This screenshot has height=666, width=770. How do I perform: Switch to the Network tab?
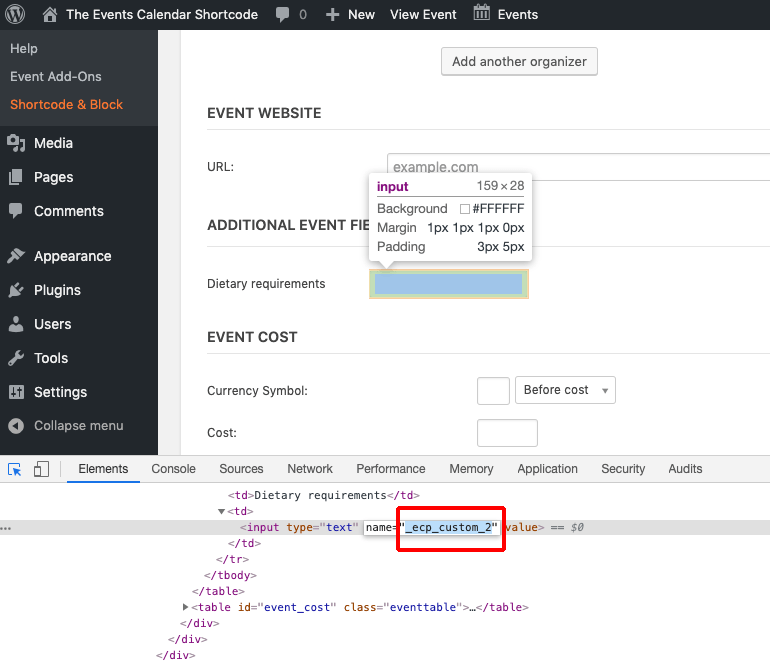pyautogui.click(x=310, y=469)
